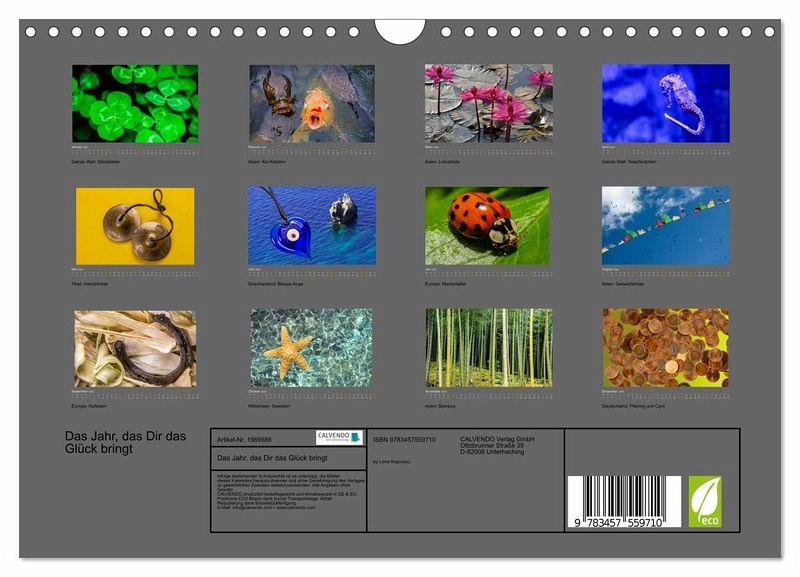Click the caption 'Asien: Koi-Karpfen'

pyautogui.click(x=267, y=162)
